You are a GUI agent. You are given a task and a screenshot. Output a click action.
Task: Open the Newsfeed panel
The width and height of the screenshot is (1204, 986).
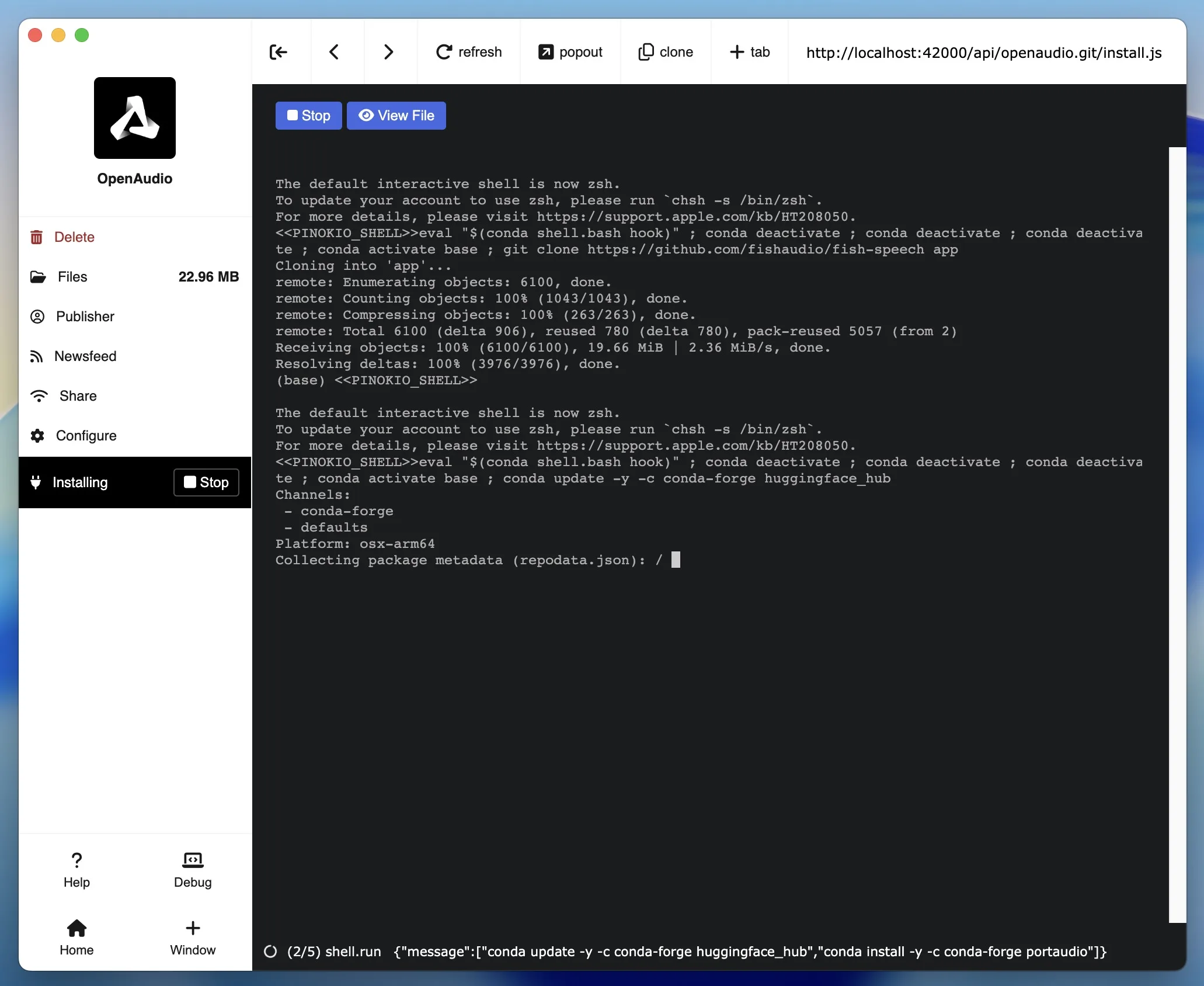point(85,356)
